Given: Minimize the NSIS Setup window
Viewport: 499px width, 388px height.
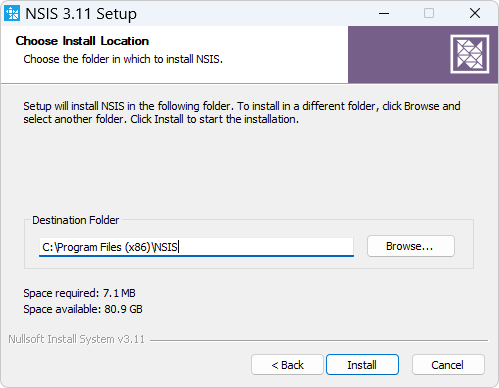Looking at the screenshot, I should pos(384,13).
